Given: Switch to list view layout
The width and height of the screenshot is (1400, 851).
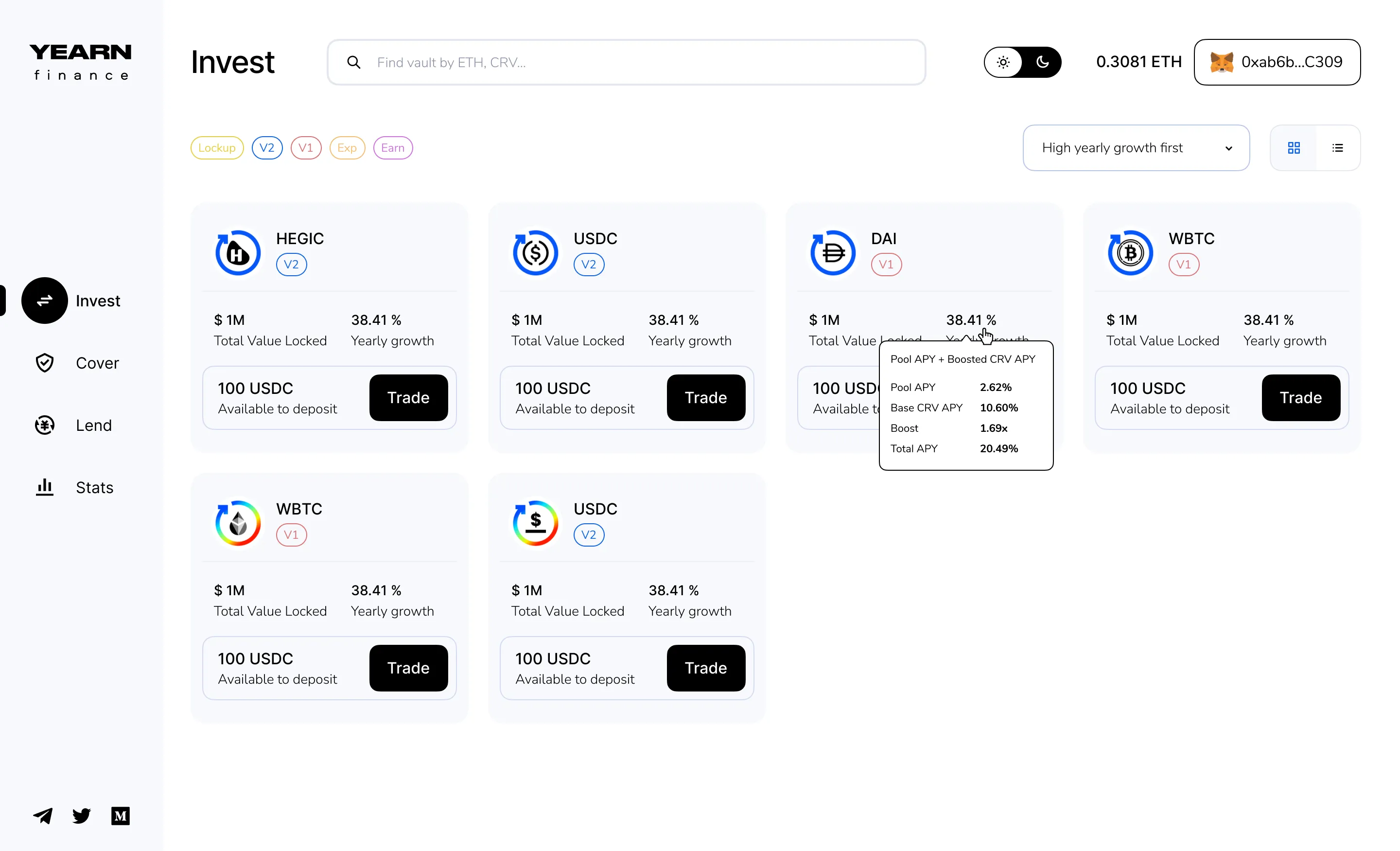Looking at the screenshot, I should pos(1337,148).
